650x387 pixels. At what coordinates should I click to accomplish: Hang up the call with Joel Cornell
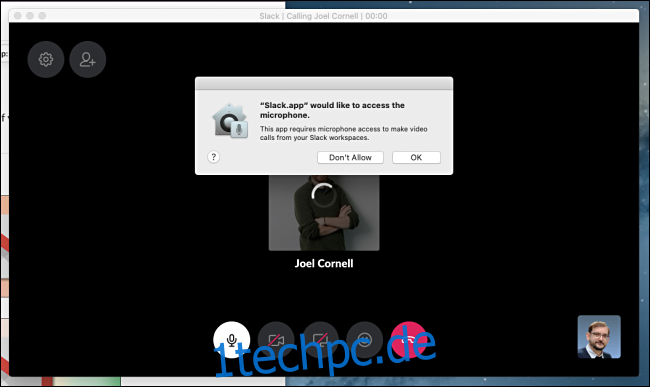409,340
